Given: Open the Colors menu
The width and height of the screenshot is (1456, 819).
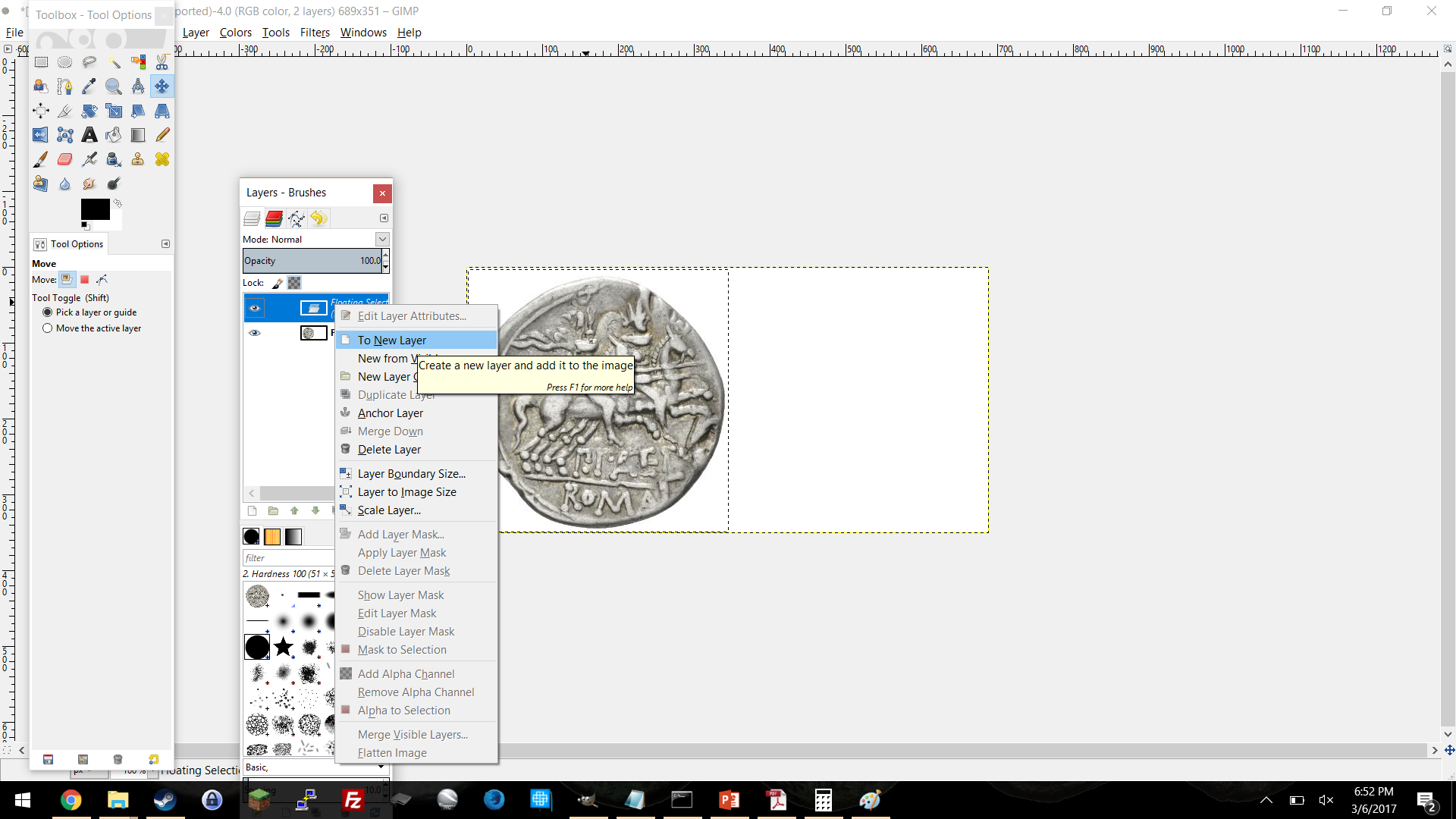Looking at the screenshot, I should 236,33.
